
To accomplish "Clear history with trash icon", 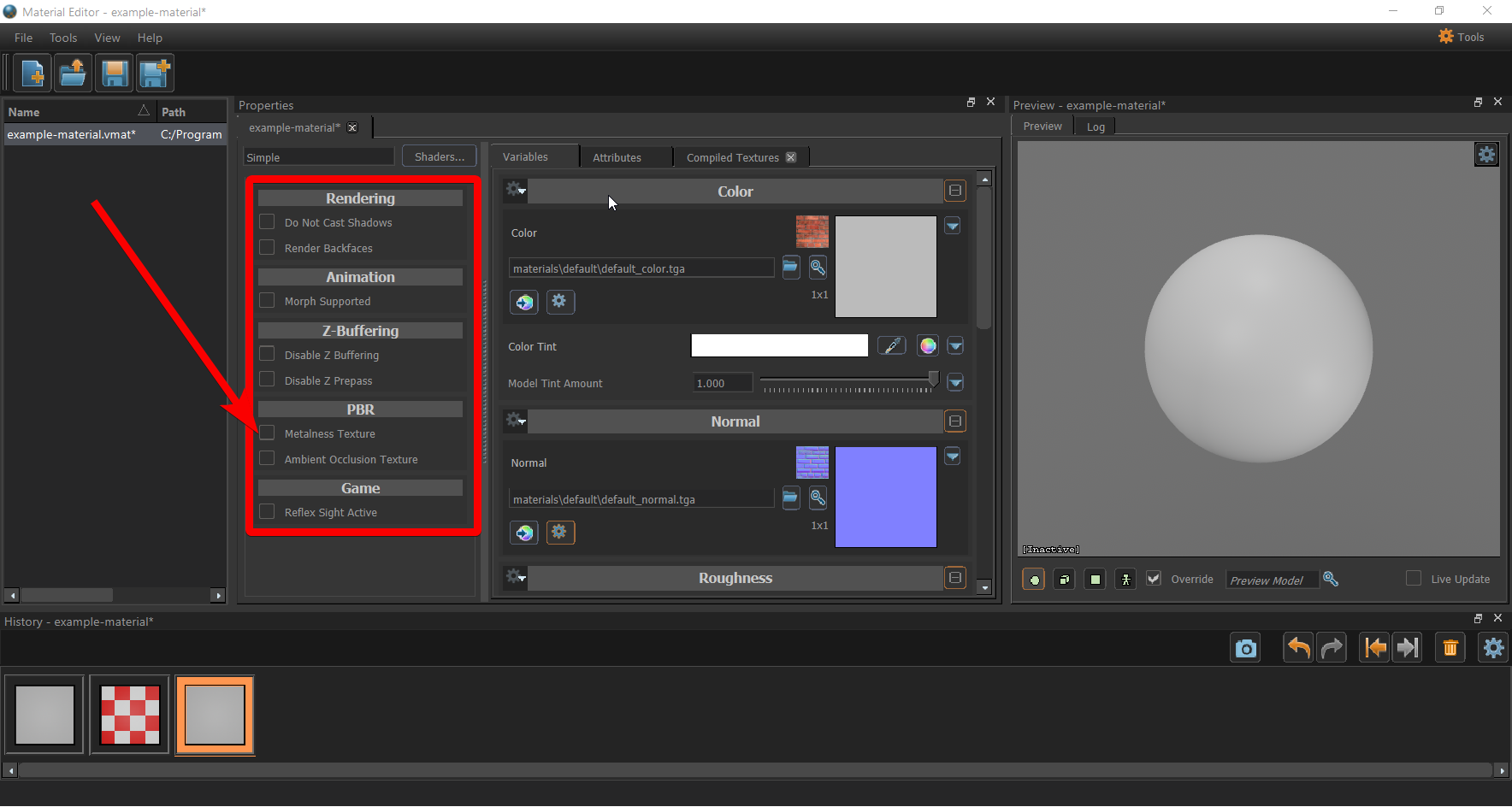I will click(x=1450, y=648).
